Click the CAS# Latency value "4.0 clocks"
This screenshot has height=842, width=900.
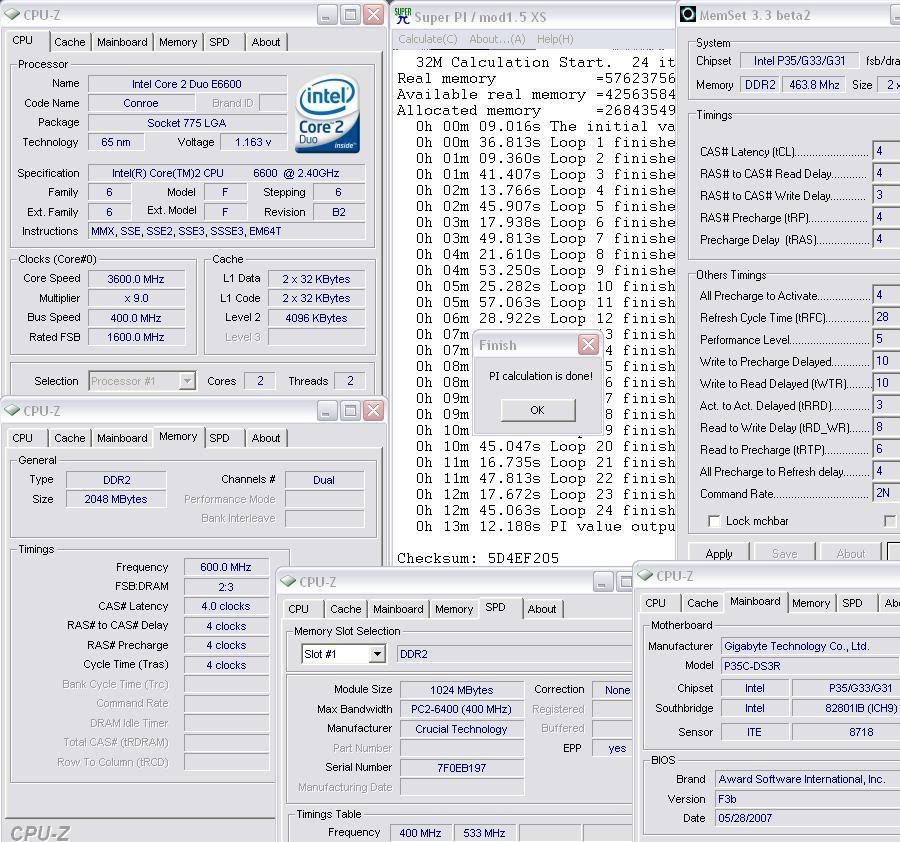point(226,606)
